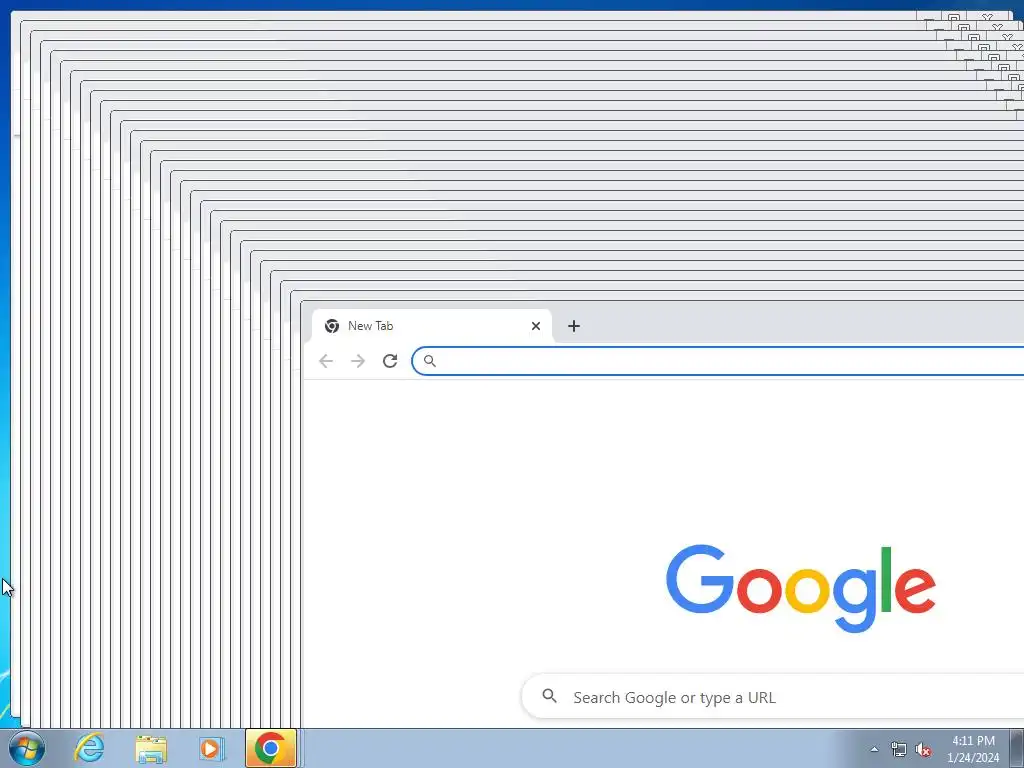The height and width of the screenshot is (768, 1024).
Task: Select the New Tab tab
Action: coord(432,326)
